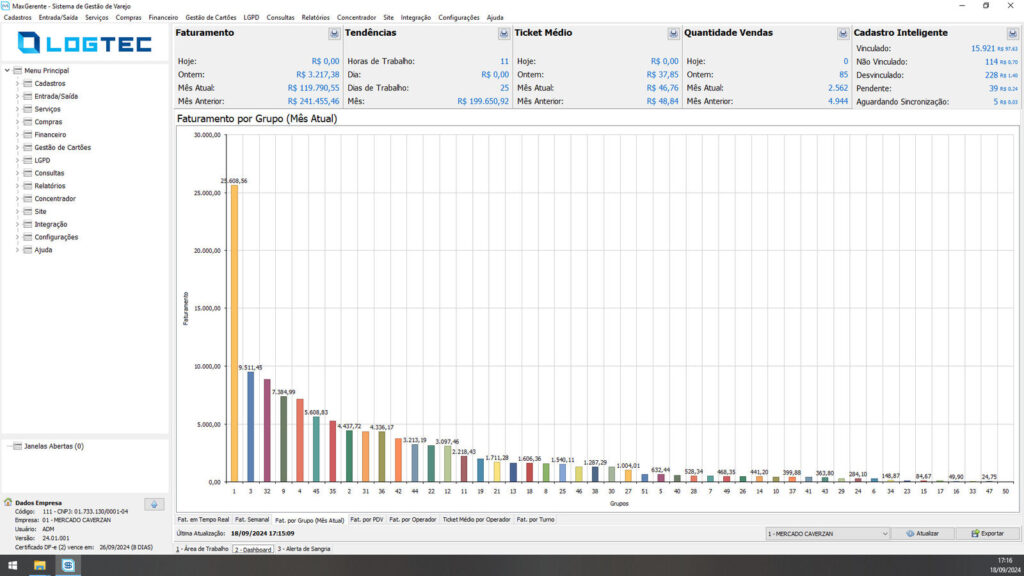The width and height of the screenshot is (1024, 576).
Task: Collapse the Menu Principal tree node
Action: click(x=7, y=71)
